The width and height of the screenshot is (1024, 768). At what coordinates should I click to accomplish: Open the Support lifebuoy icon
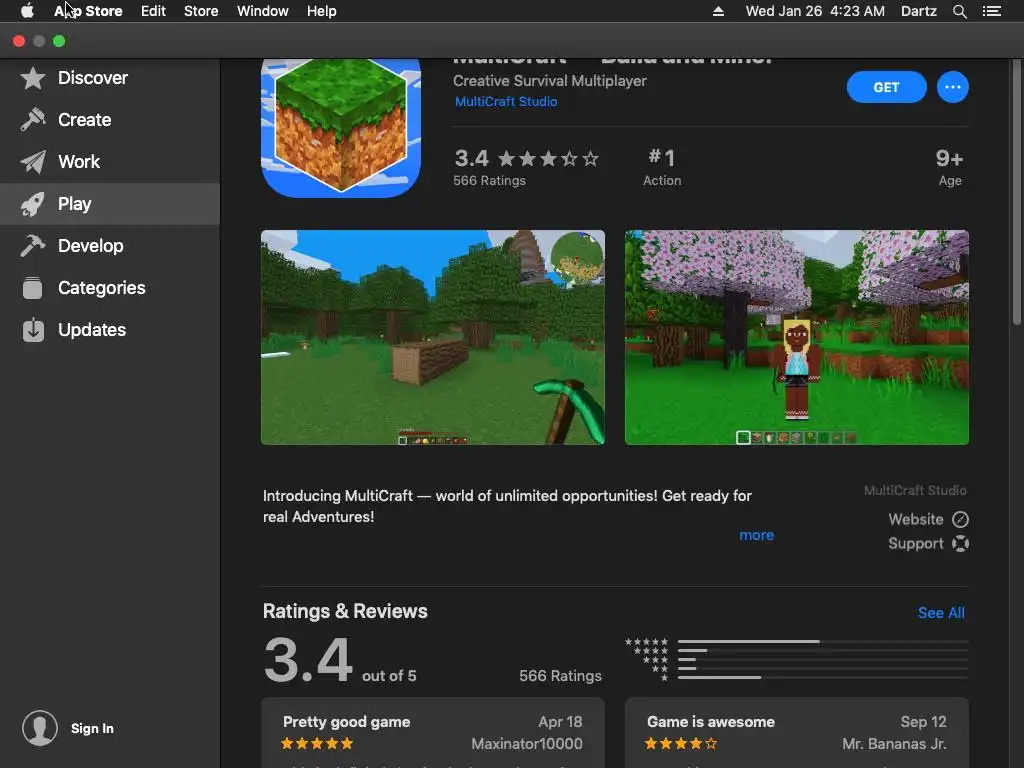tap(960, 543)
